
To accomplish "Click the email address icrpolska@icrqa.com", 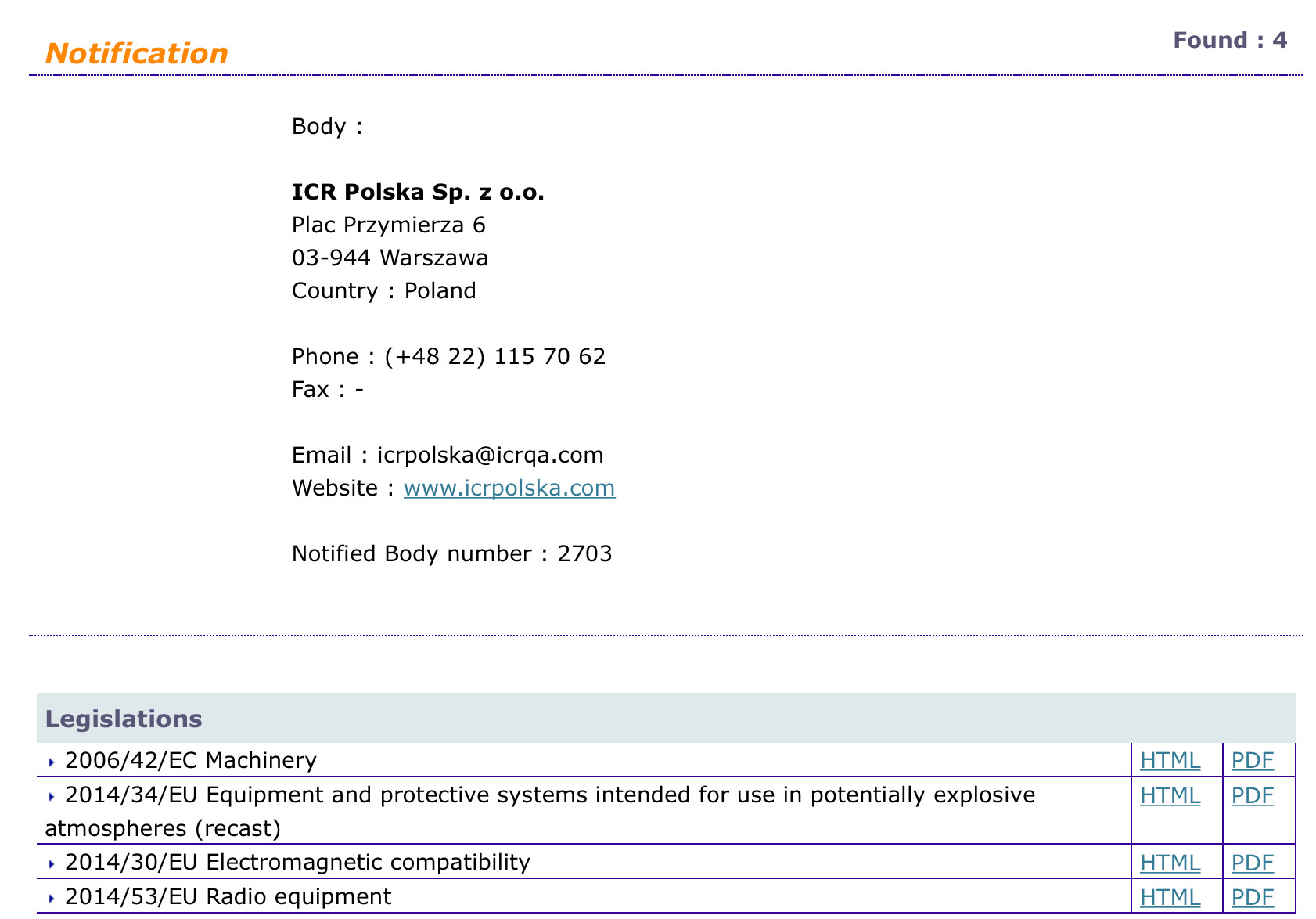I will (x=490, y=456).
